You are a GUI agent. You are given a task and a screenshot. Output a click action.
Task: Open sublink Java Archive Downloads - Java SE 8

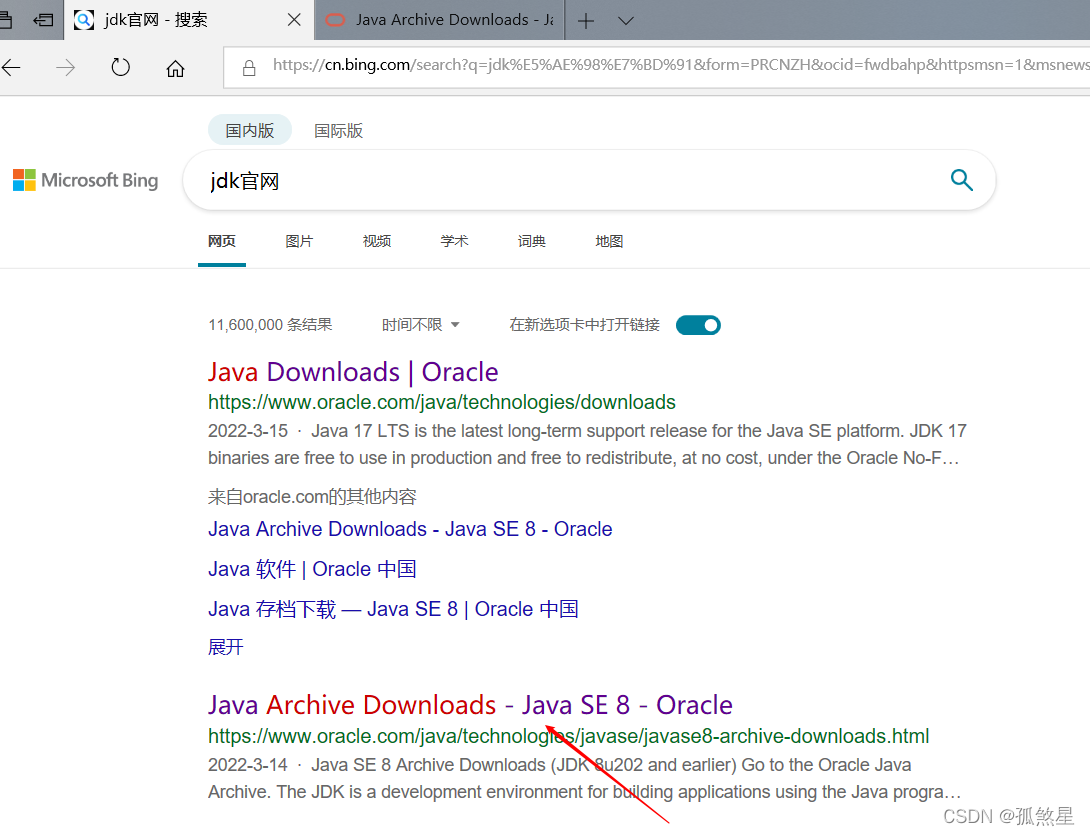(410, 529)
